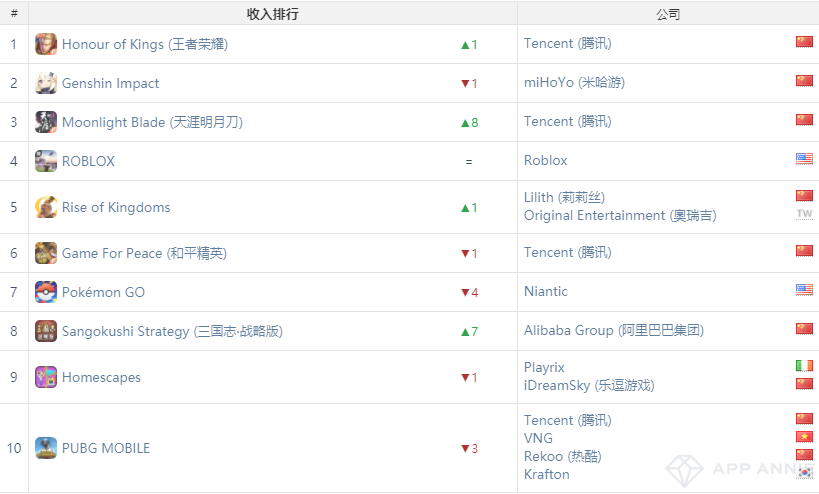Open the Krafton company link
This screenshot has width=819, height=494.
pyautogui.click(x=547, y=474)
